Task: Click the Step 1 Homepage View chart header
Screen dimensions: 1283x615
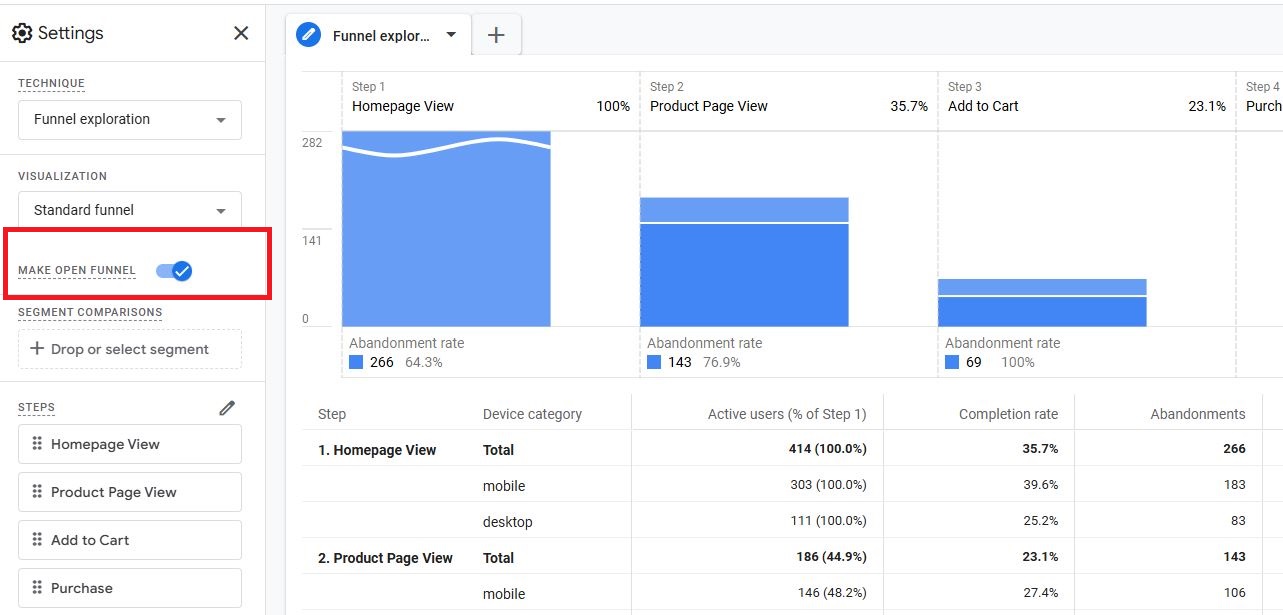Action: pos(490,98)
